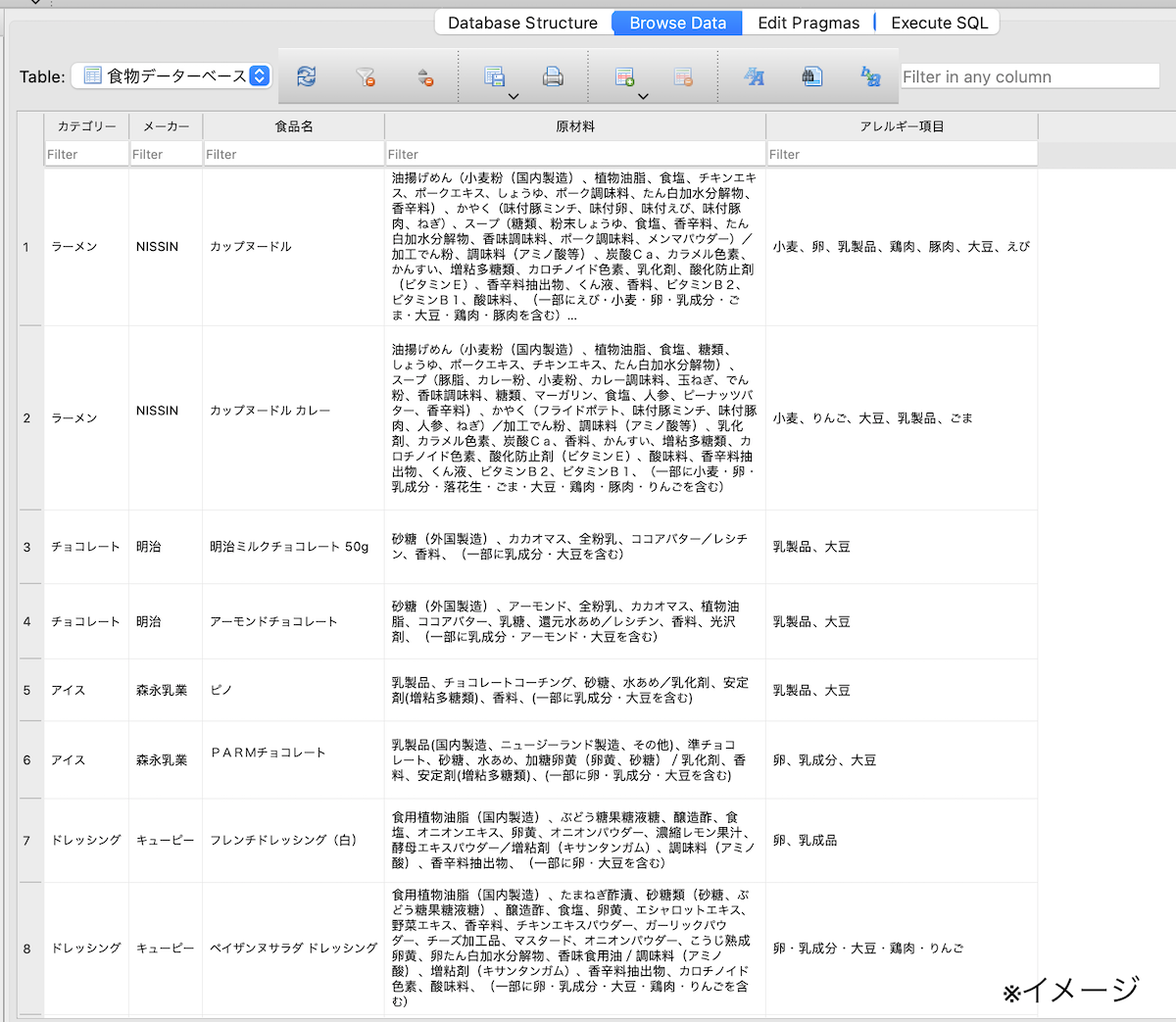Click チョコレート category cell in row 4
Viewport: 1176px width, 1022px height.
(x=86, y=621)
